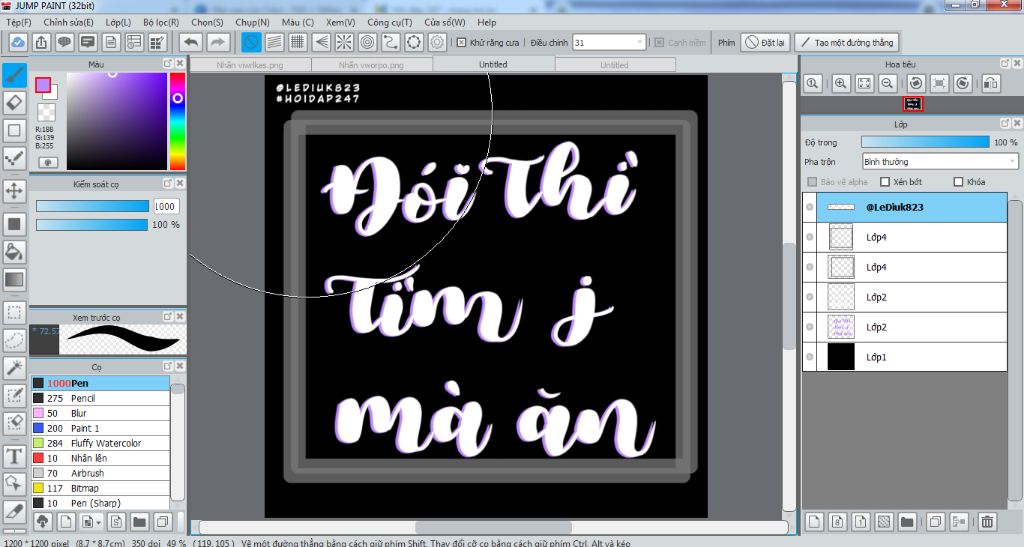The height and width of the screenshot is (547, 1024).
Task: Open the Điều chỉnh value dropdown
Action: (639, 42)
